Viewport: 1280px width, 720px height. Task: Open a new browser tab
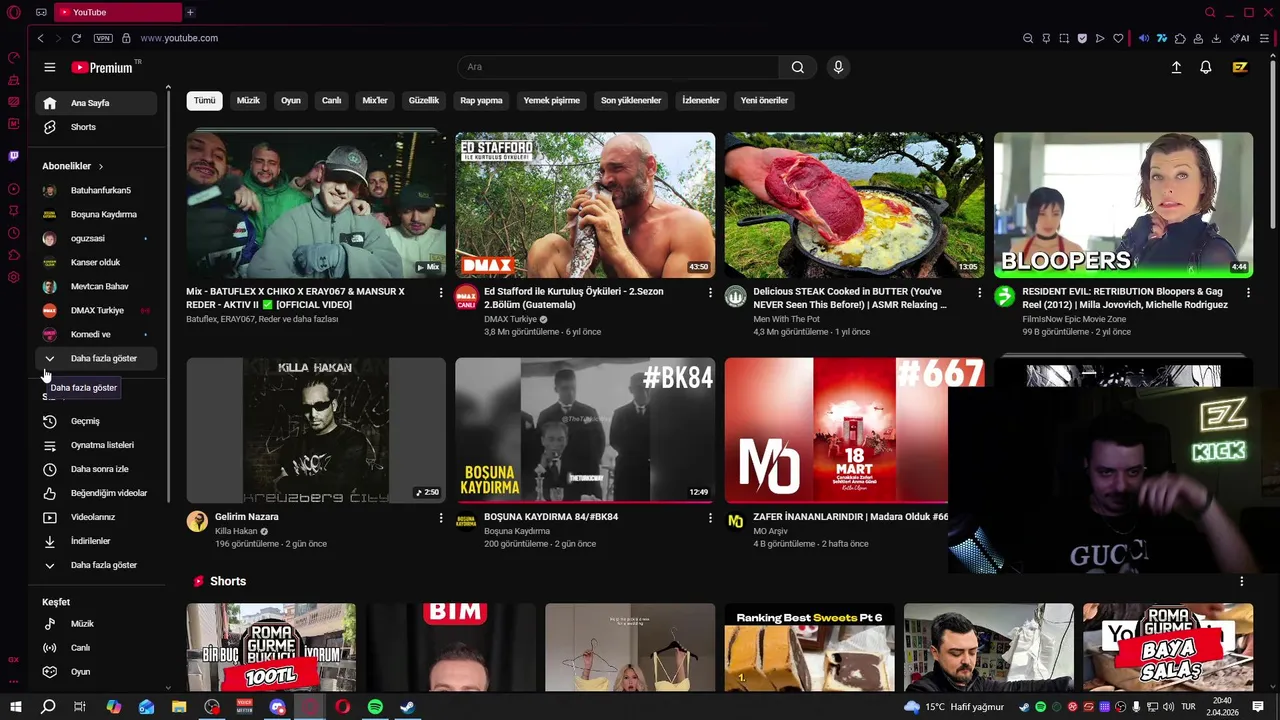tap(190, 12)
